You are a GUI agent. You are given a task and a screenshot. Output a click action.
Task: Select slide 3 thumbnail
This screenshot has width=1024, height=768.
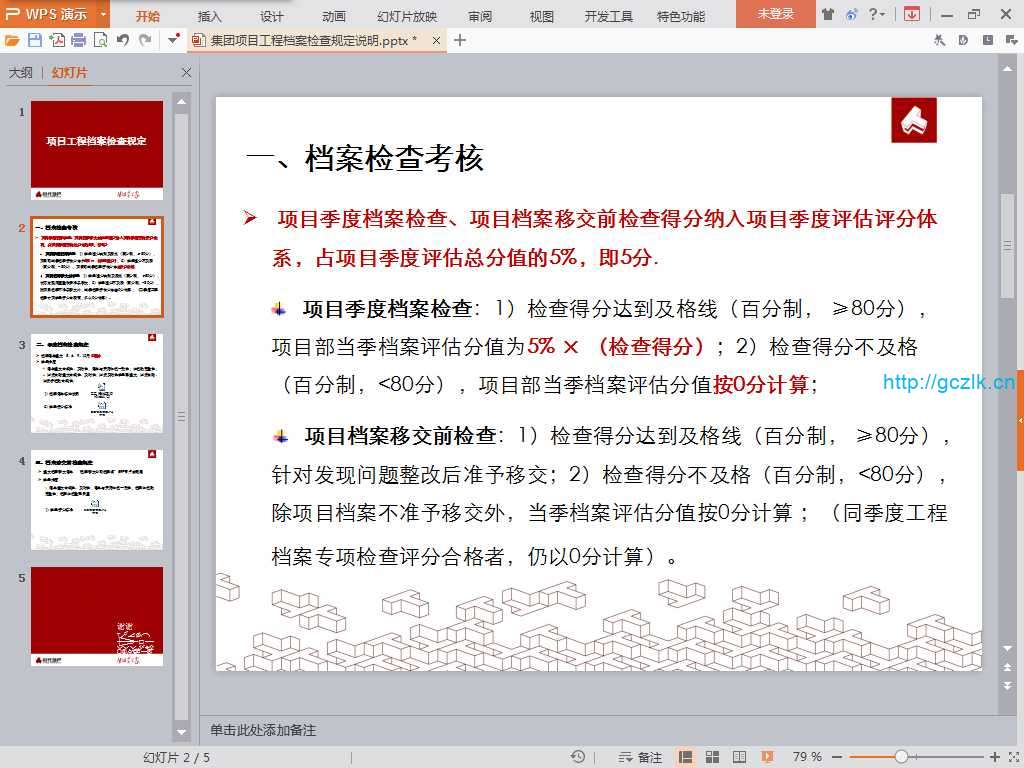97,383
